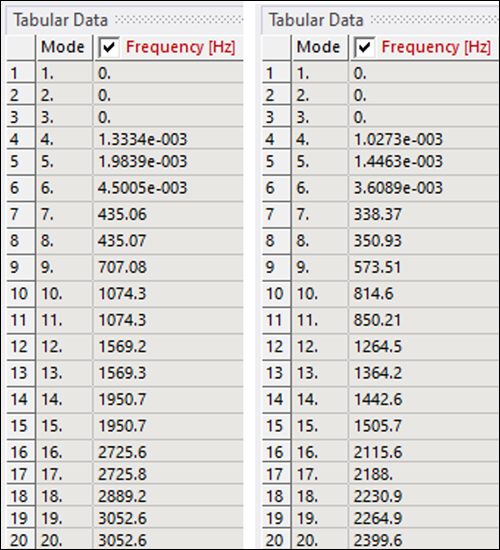Select the Mode column header in right table
Screen dimensions: 500x550
(x=319, y=47)
